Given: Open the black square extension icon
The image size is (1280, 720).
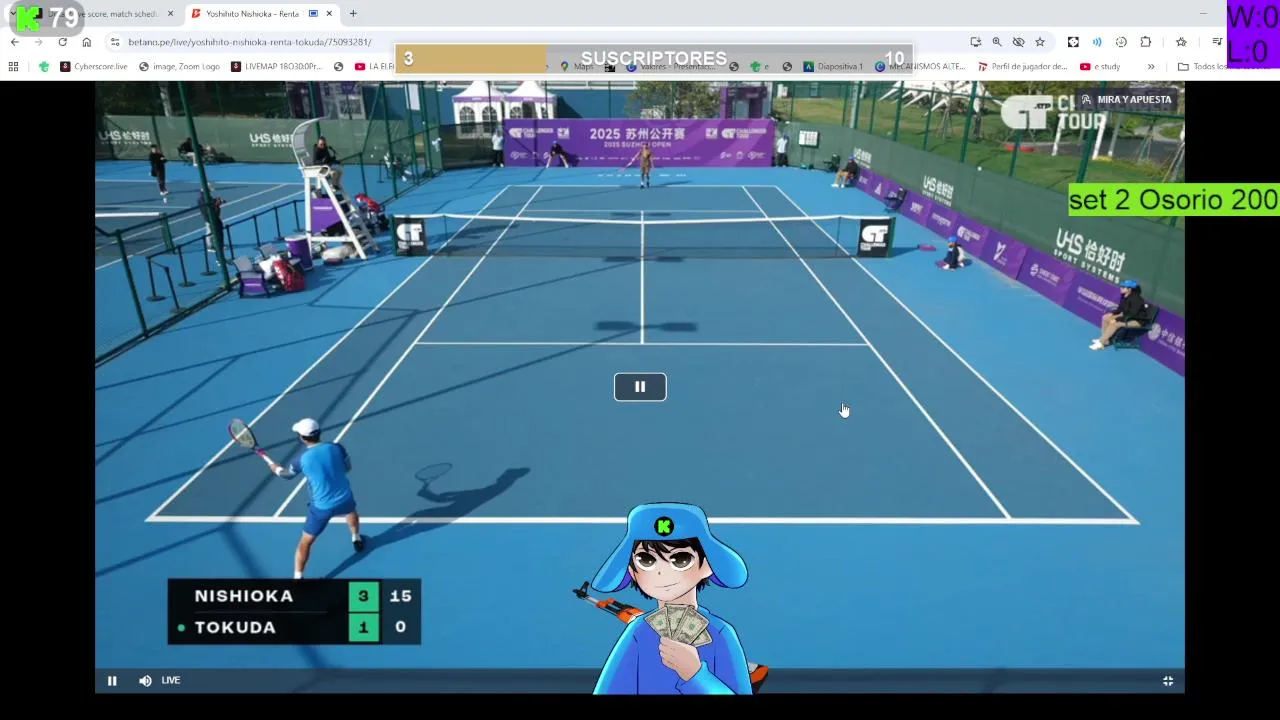Looking at the screenshot, I should 1073,42.
